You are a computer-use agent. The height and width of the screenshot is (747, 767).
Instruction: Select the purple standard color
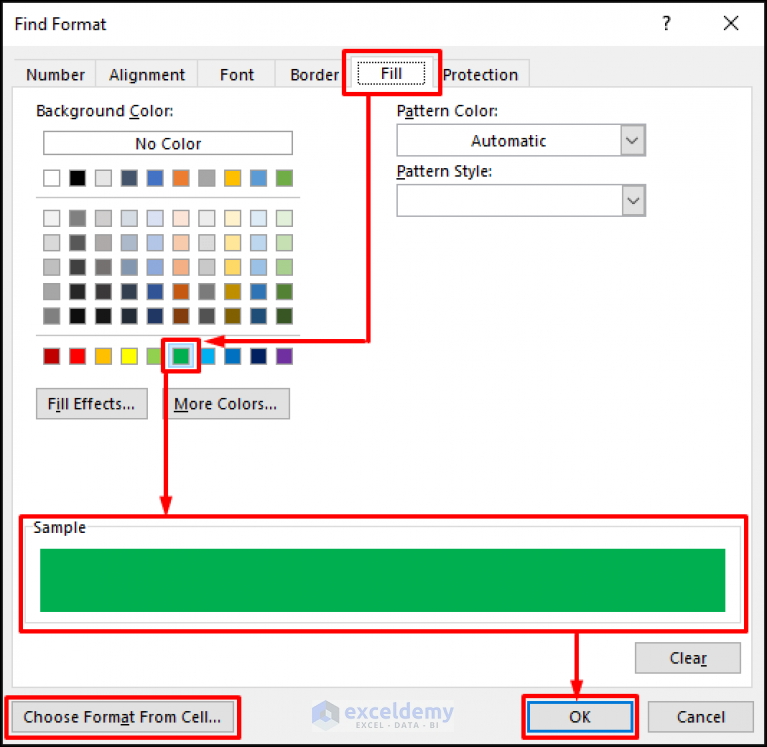pyautogui.click(x=284, y=356)
